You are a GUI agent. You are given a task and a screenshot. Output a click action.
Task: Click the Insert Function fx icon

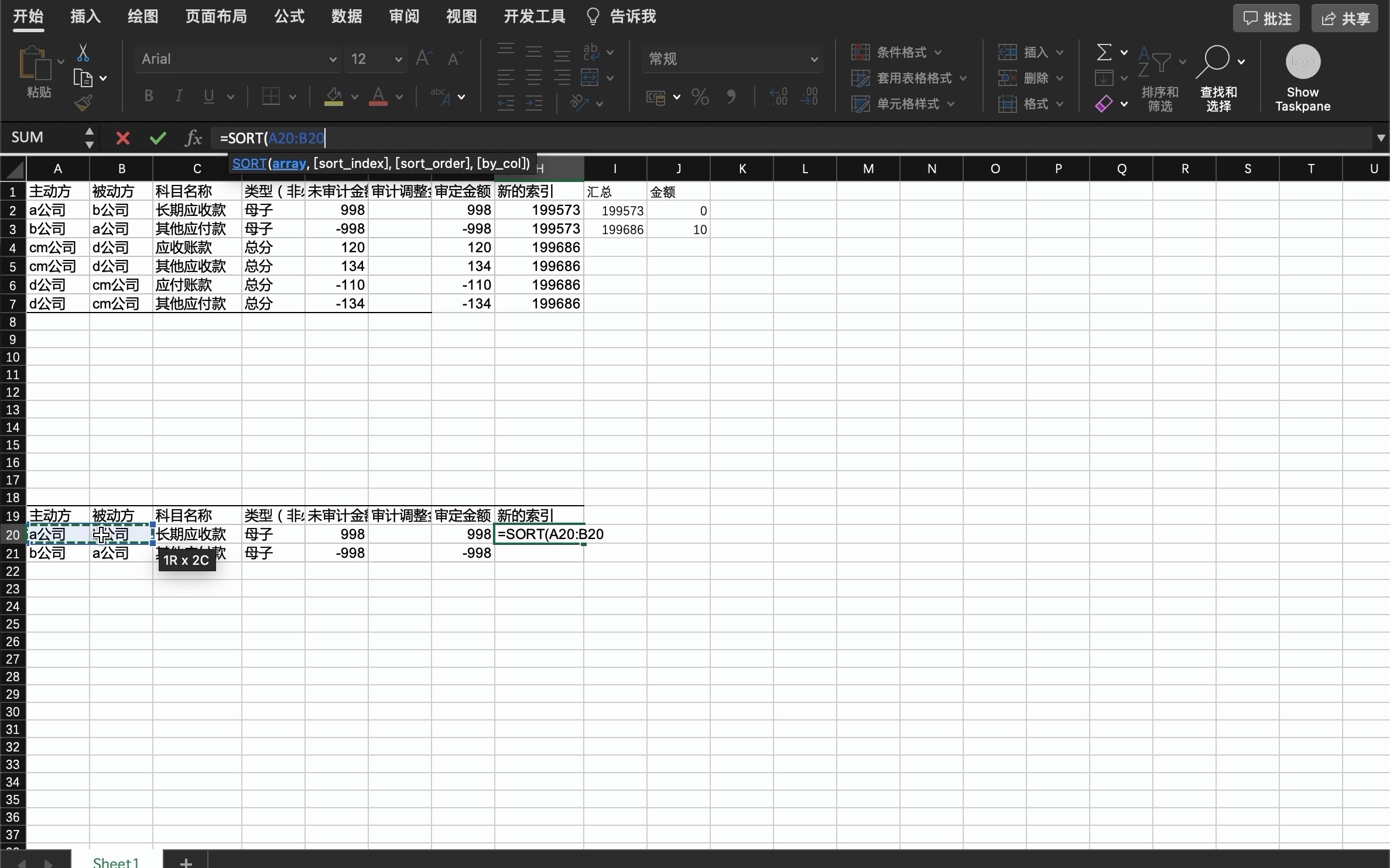click(x=193, y=138)
